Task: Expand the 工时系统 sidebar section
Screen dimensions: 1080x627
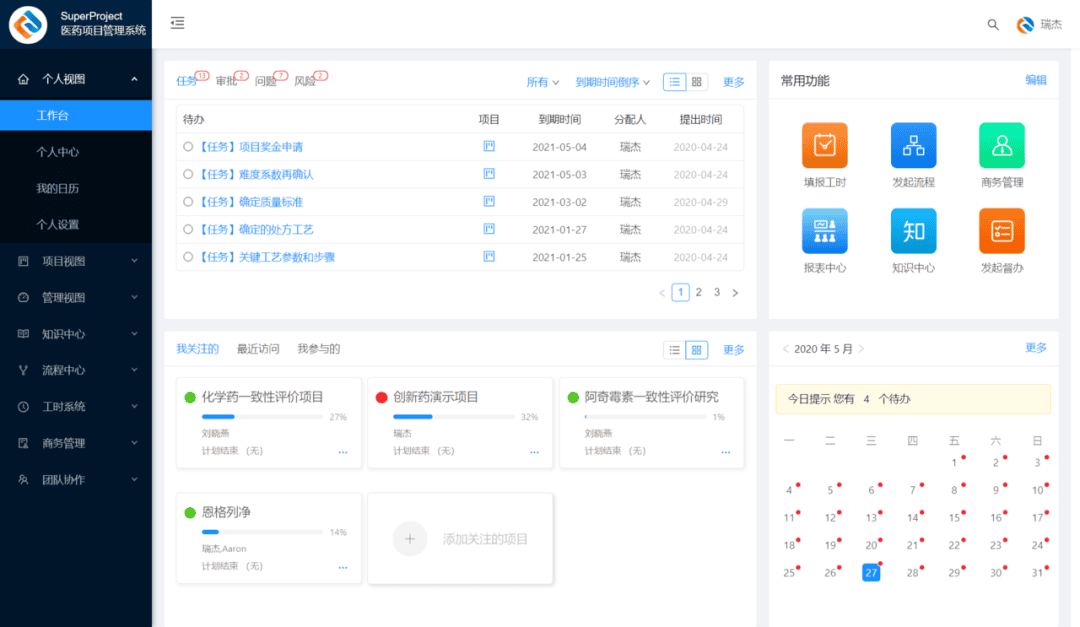Action: point(76,407)
